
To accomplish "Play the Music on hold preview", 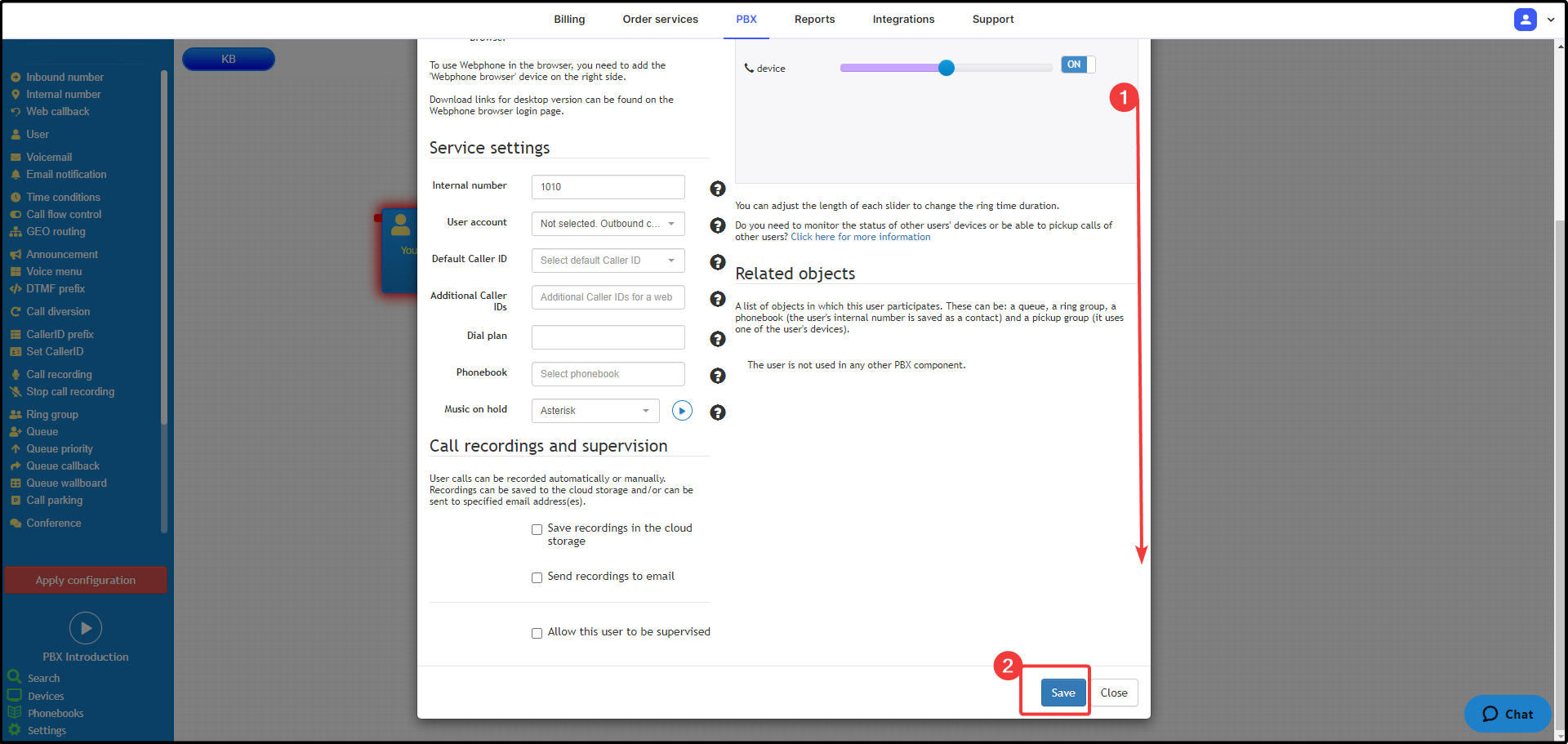I will [x=682, y=411].
